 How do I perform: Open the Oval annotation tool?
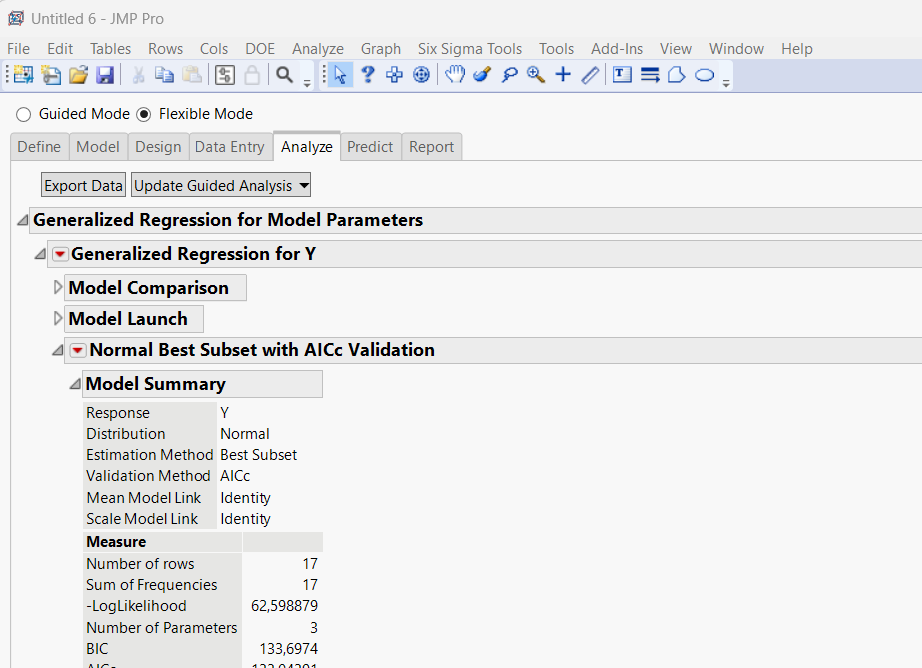[704, 74]
